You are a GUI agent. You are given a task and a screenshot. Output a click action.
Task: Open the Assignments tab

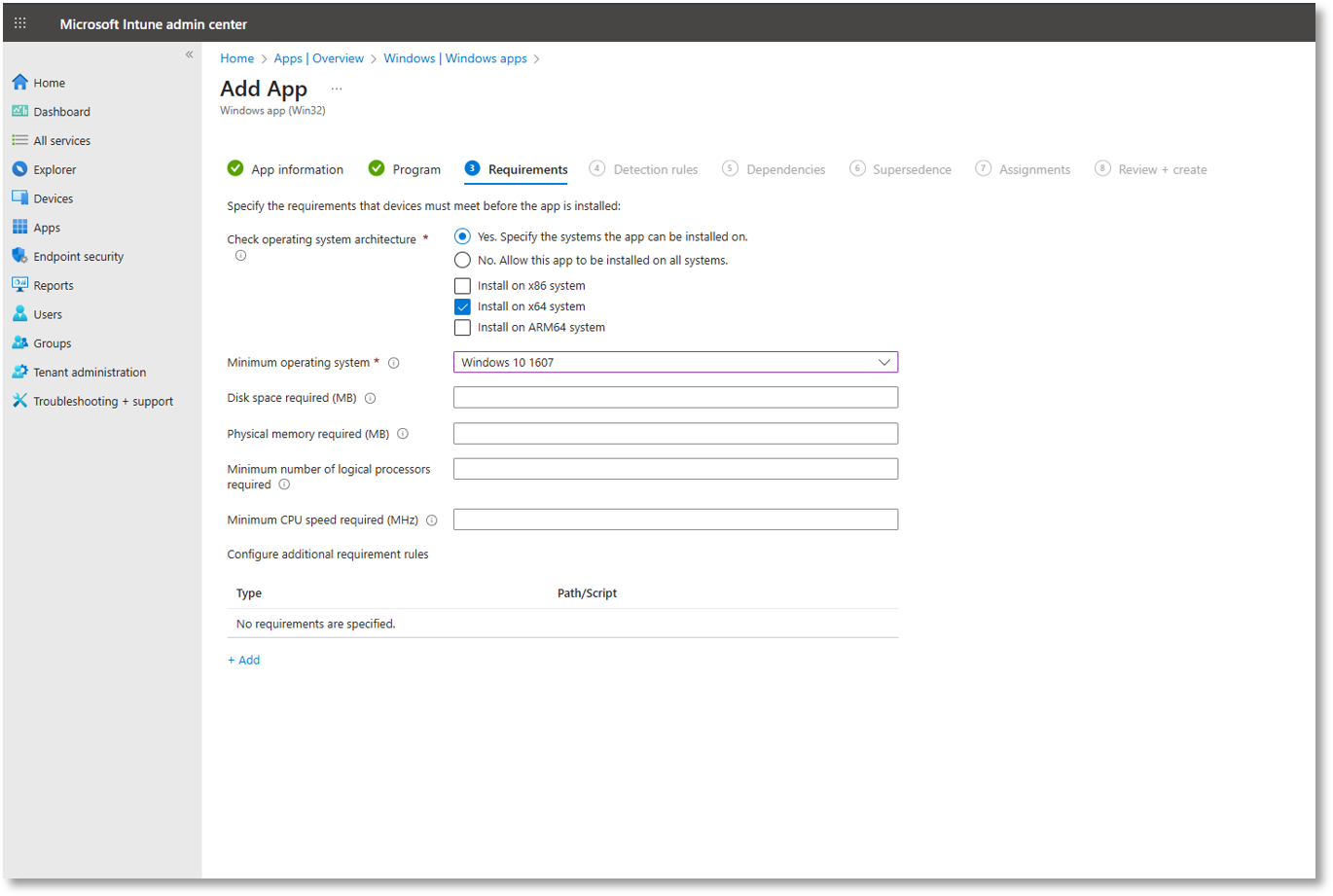coord(1034,169)
